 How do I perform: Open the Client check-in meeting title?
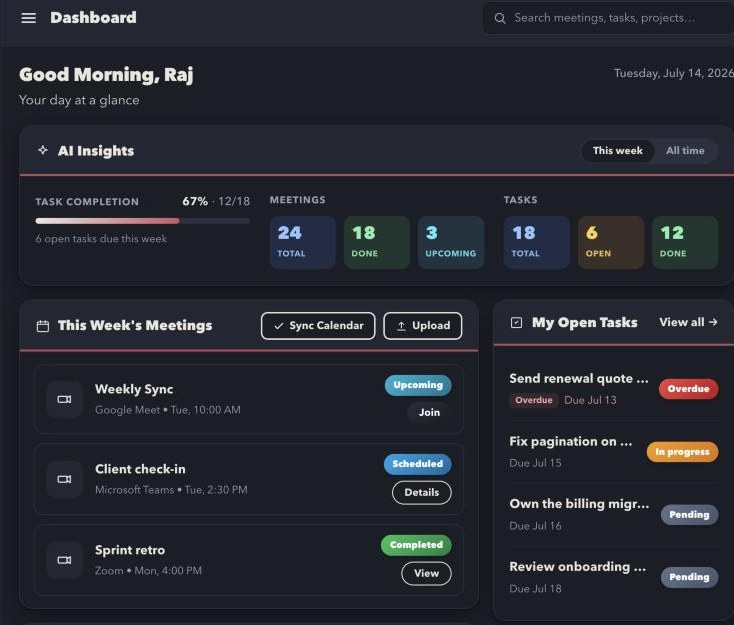tap(140, 470)
